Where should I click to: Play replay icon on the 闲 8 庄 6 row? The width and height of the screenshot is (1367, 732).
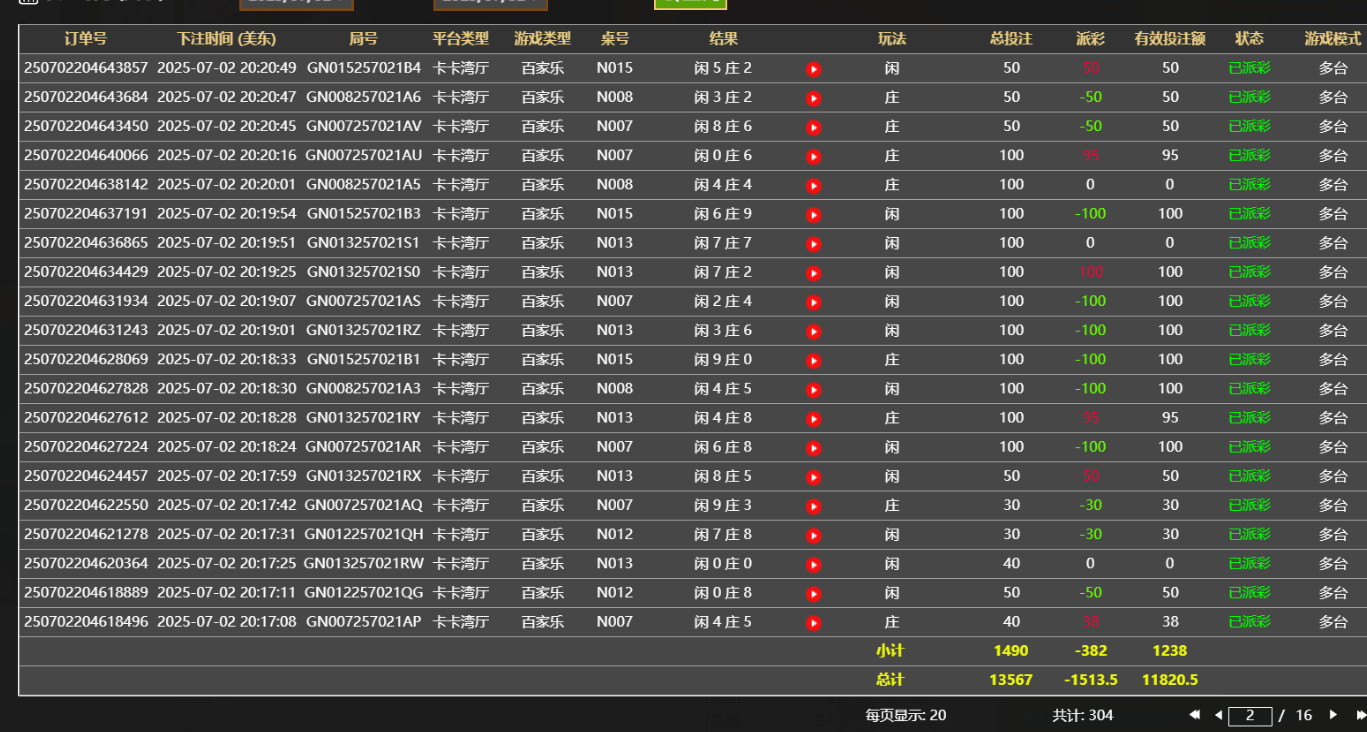pos(813,127)
